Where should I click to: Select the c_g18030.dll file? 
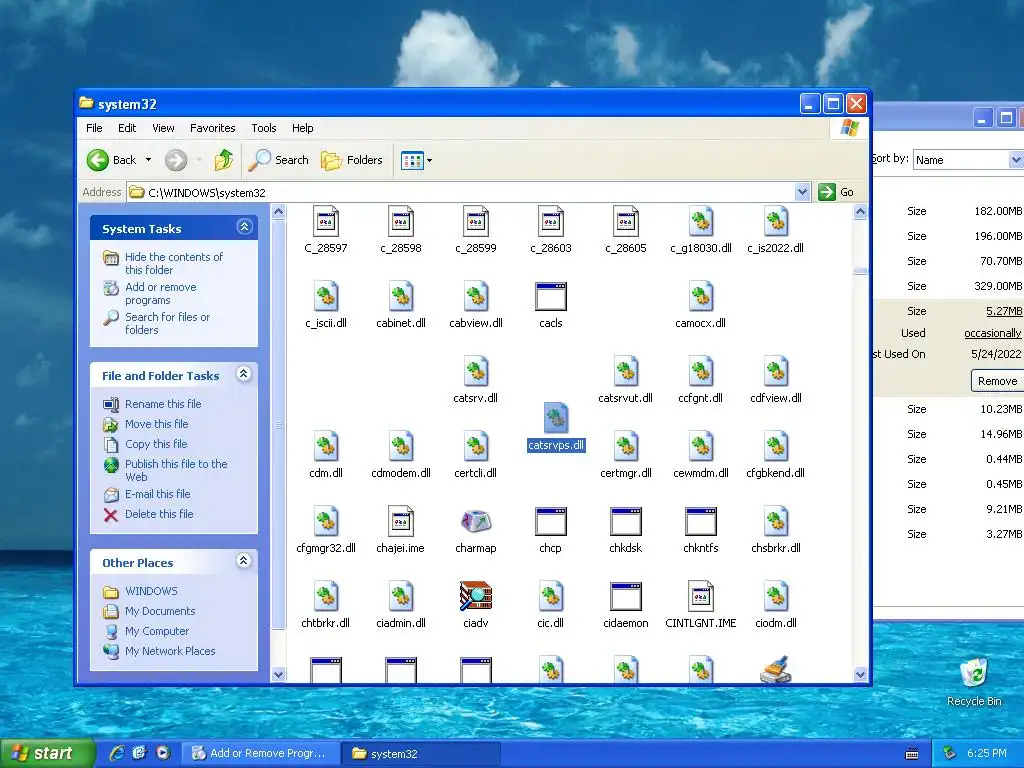tap(701, 229)
